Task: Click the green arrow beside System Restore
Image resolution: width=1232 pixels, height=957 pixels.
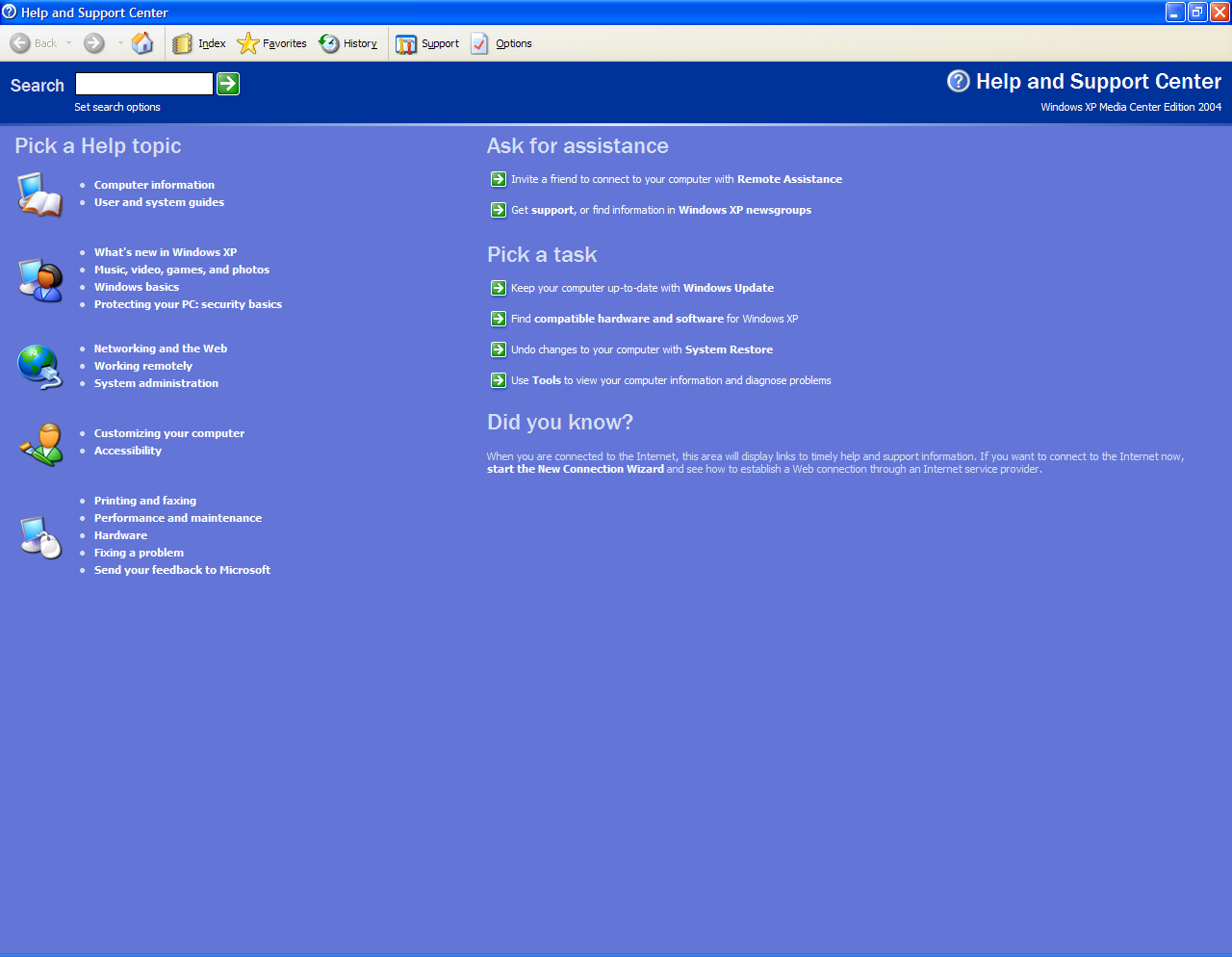Action: pos(499,349)
